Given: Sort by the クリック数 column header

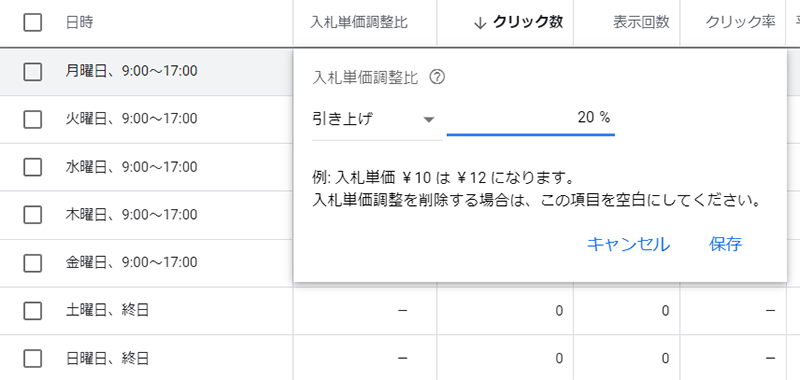Looking at the screenshot, I should tap(528, 22).
